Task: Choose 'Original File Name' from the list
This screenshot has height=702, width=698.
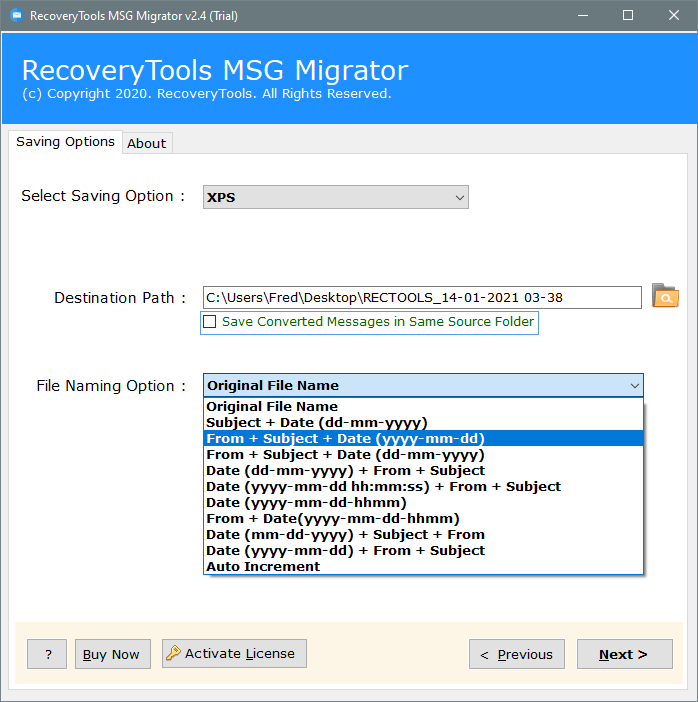Action: pyautogui.click(x=423, y=407)
